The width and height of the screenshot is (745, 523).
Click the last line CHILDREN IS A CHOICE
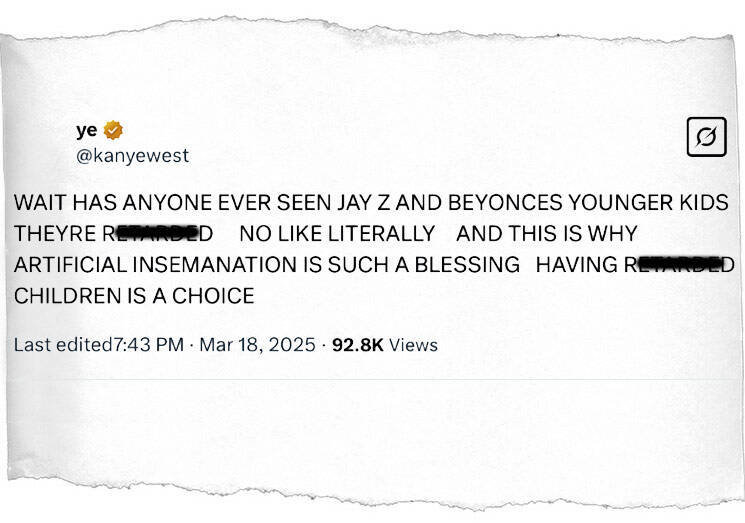click(x=134, y=296)
